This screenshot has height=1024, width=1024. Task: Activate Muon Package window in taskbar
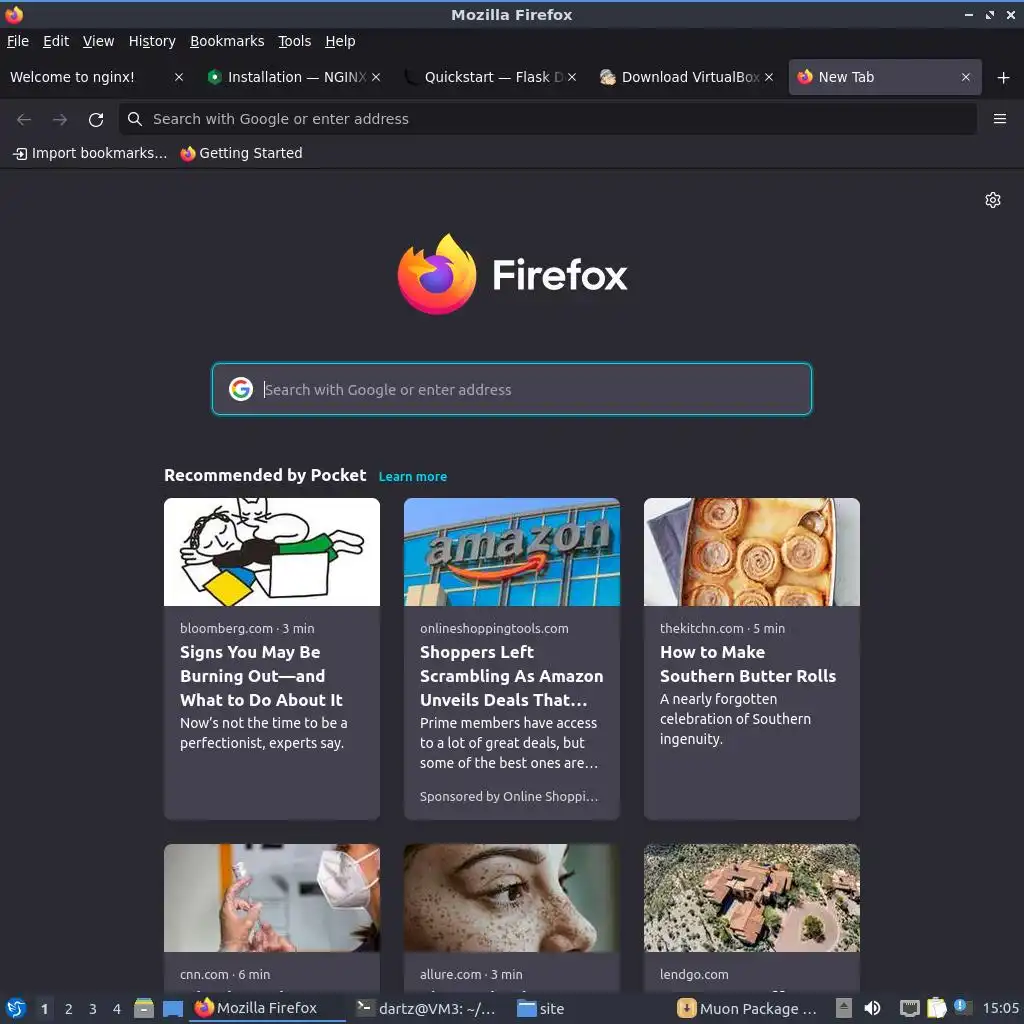pyautogui.click(x=748, y=1008)
